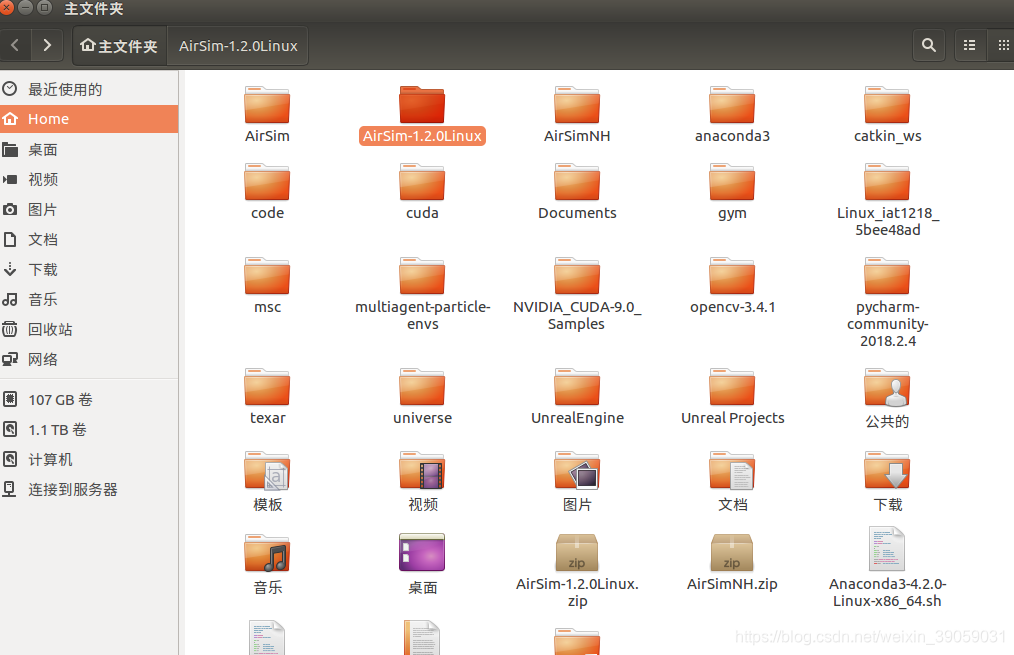Select the Linux_iat1218_5bee48ad folder icon
The width and height of the screenshot is (1014, 655).
(887, 182)
